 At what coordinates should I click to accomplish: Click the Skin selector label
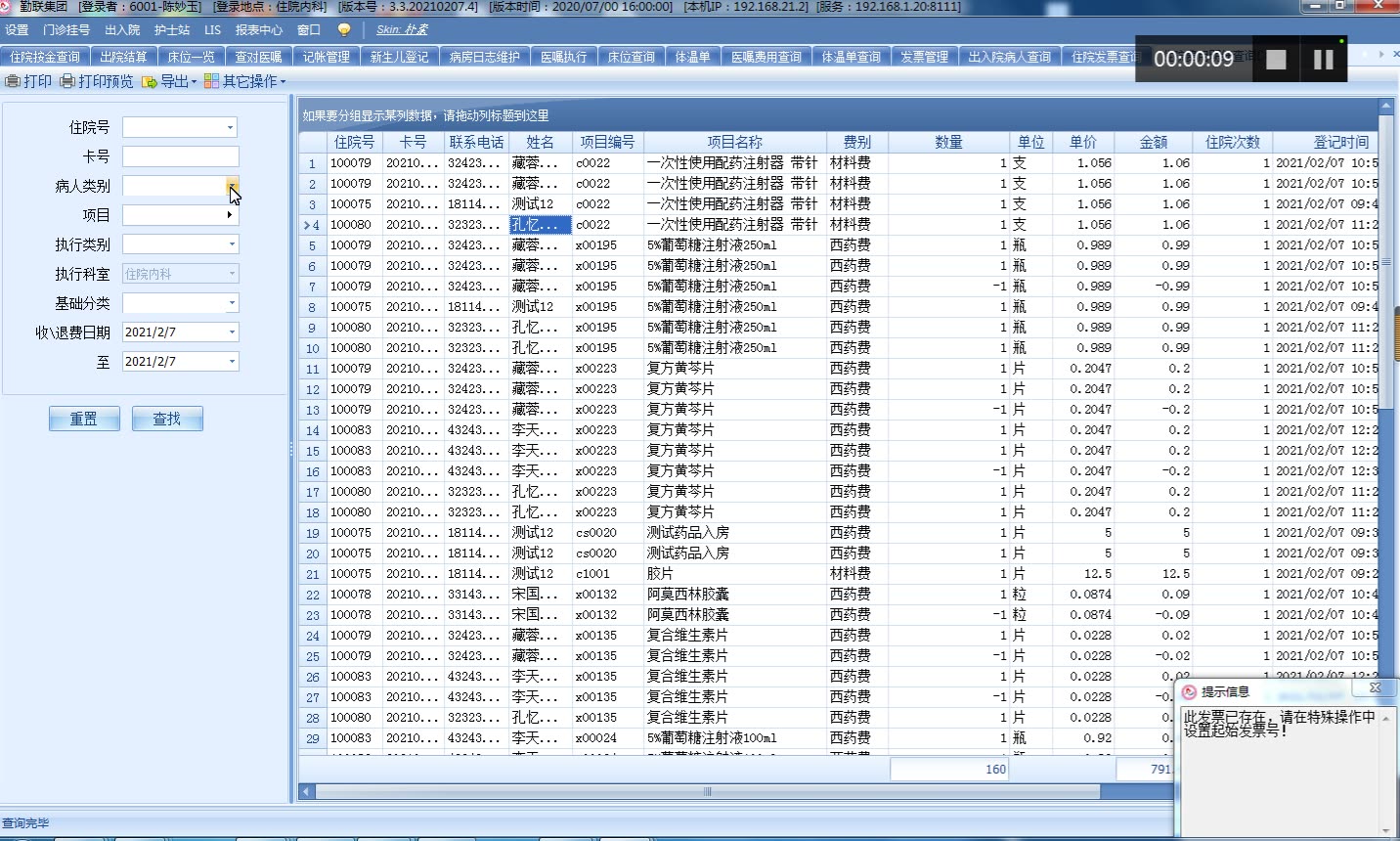point(402,29)
